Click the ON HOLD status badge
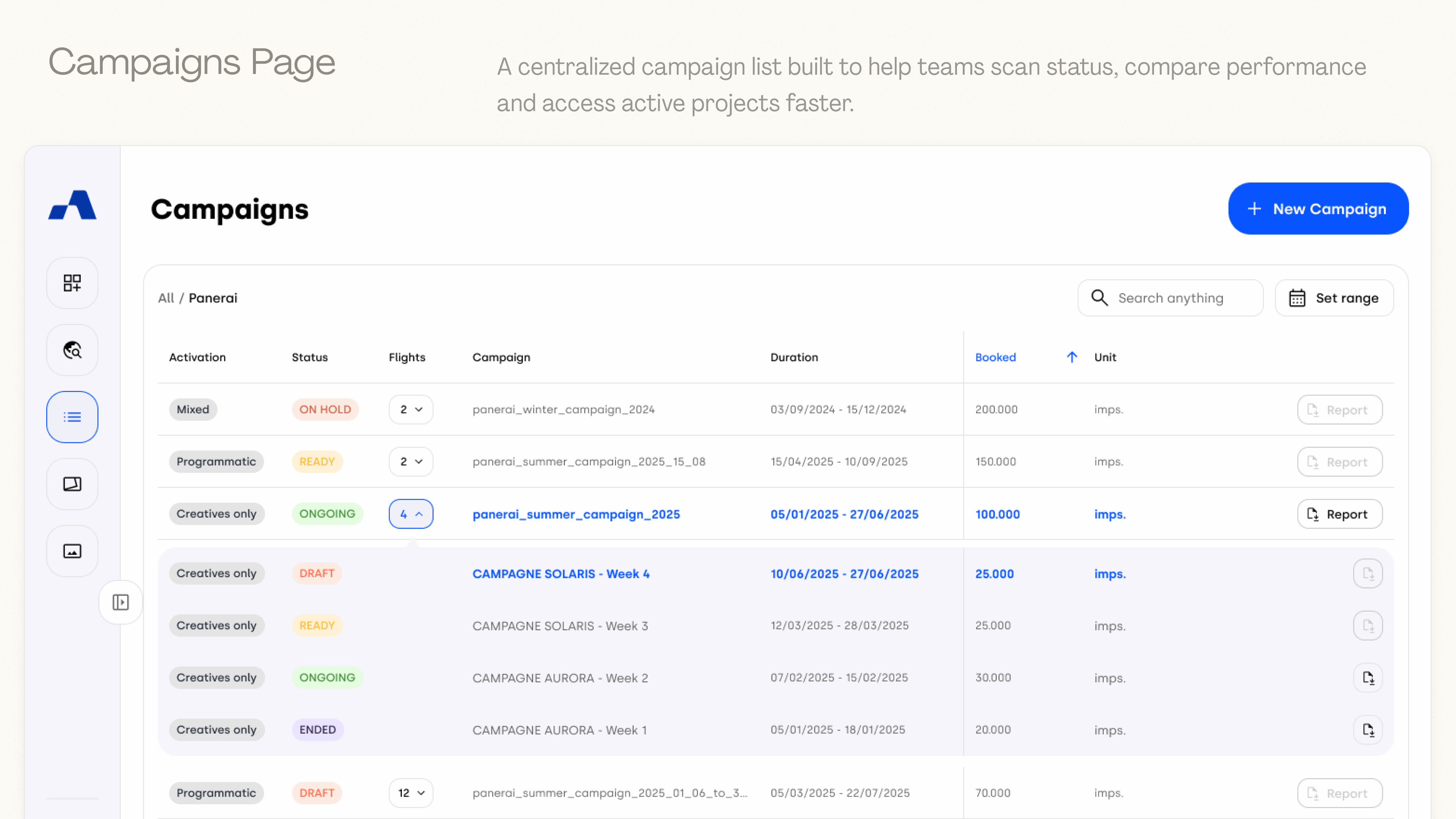This screenshot has width=1456, height=819. [325, 409]
